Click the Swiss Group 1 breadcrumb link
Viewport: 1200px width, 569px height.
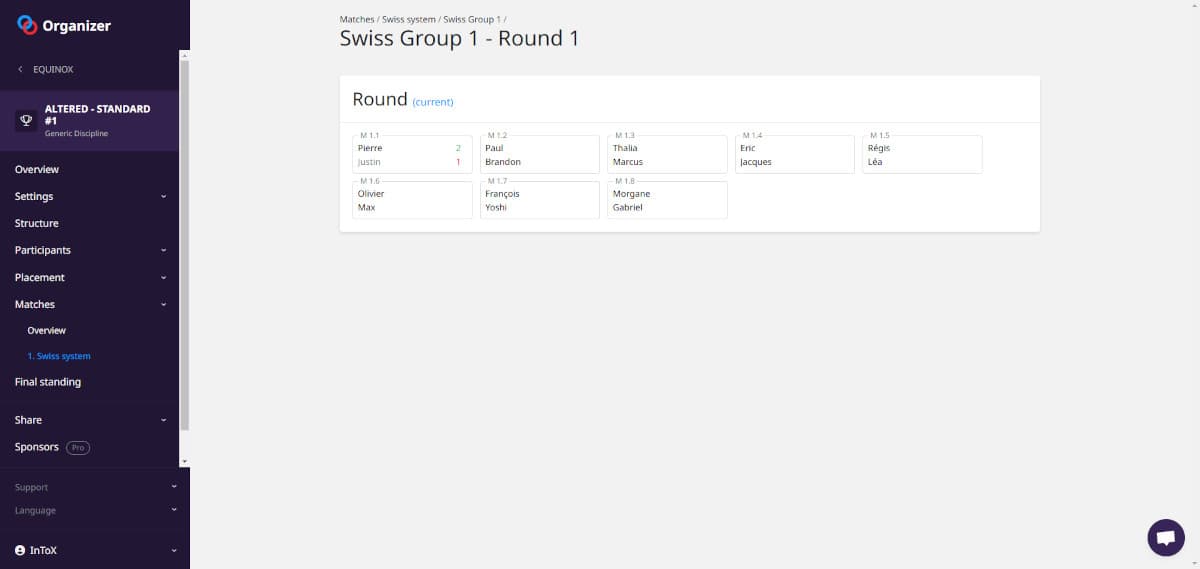471,19
